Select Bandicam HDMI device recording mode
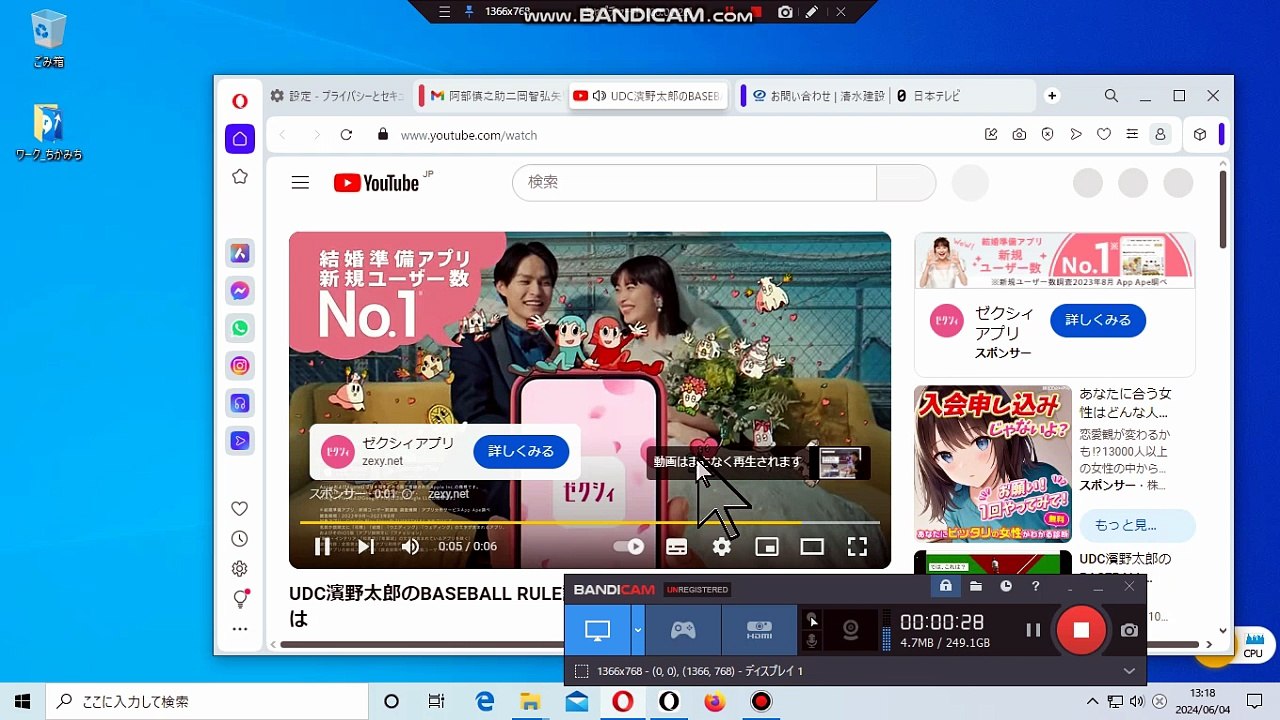 tap(760, 630)
